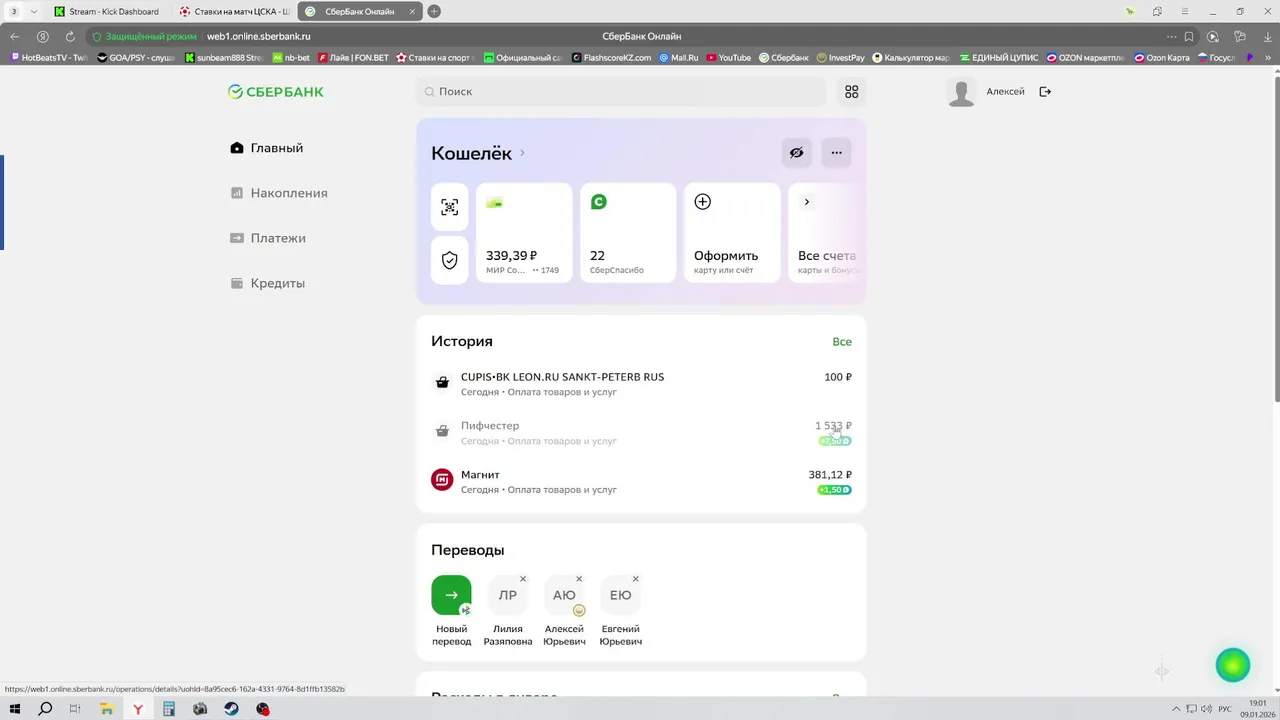Click basket icon of CUPIS transaction
Image resolution: width=1280 pixels, height=720 pixels.
442,382
